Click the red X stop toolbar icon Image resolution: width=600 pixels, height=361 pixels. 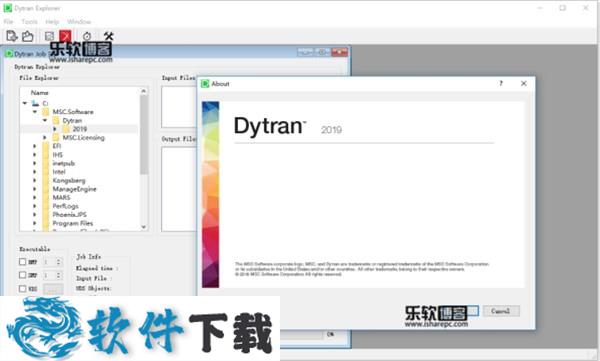click(x=65, y=36)
